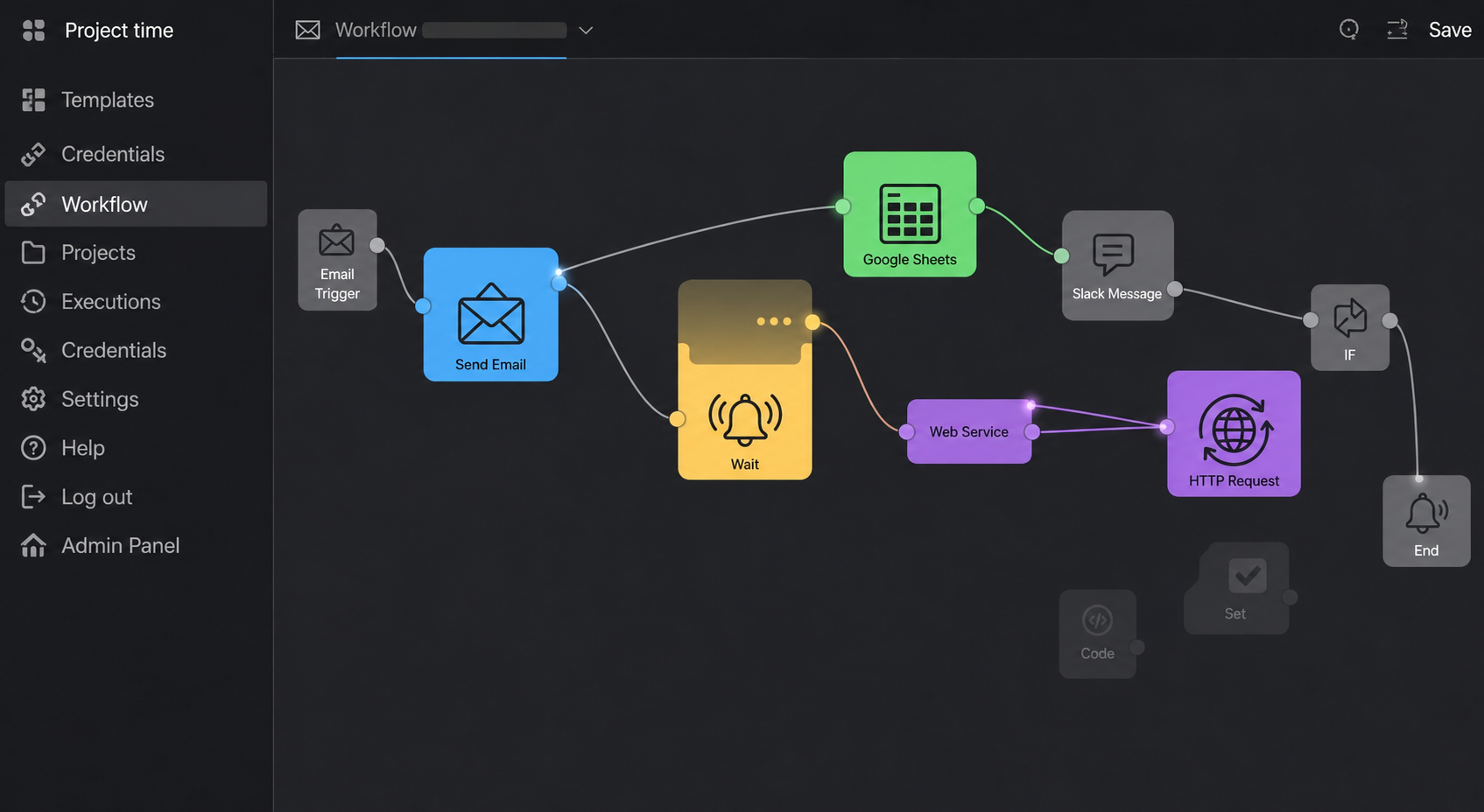Screen dimensions: 1484x812
Task: Click the Executions clock icon
Action: coord(33,302)
